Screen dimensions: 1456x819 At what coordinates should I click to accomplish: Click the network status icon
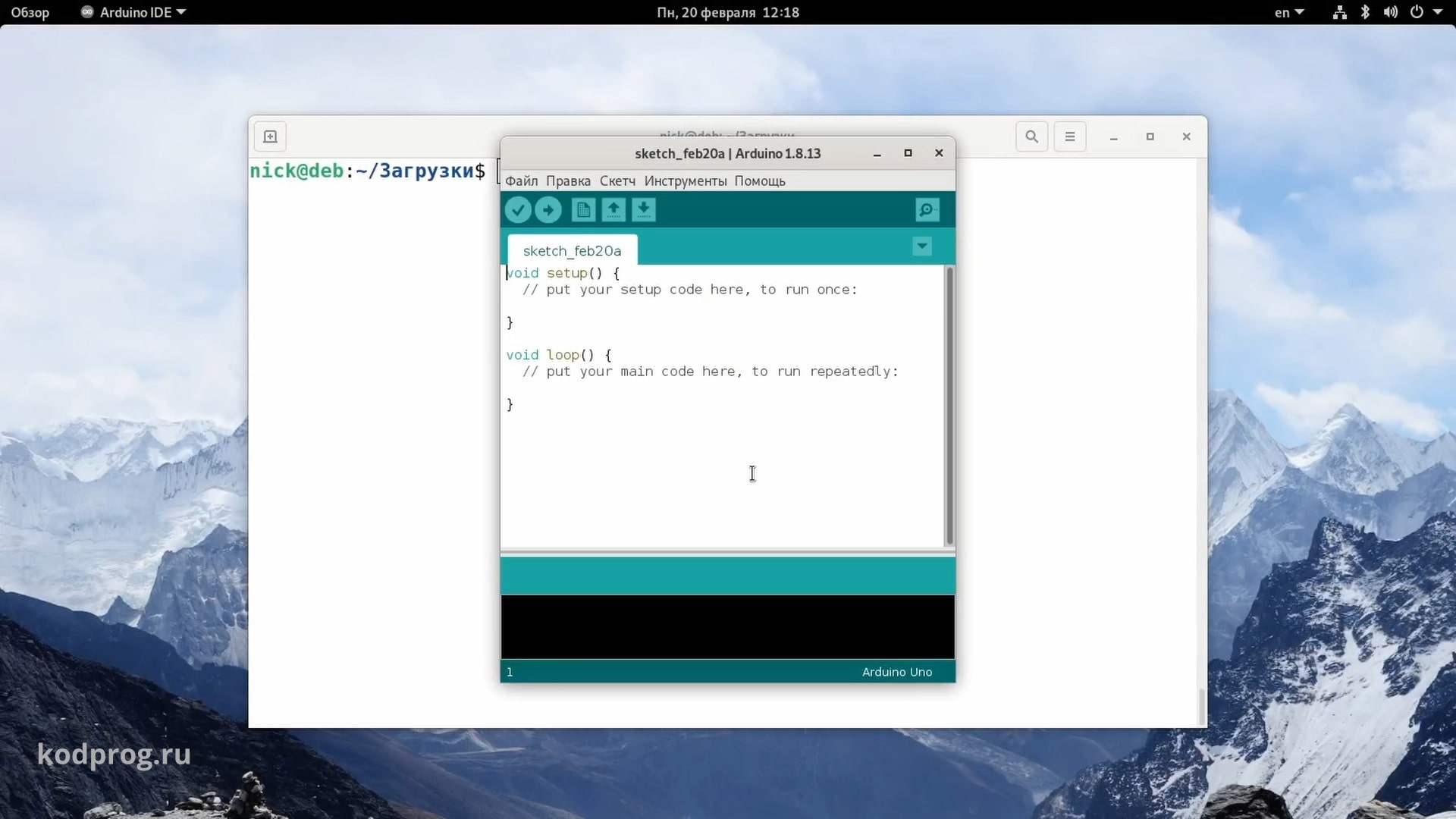point(1340,12)
